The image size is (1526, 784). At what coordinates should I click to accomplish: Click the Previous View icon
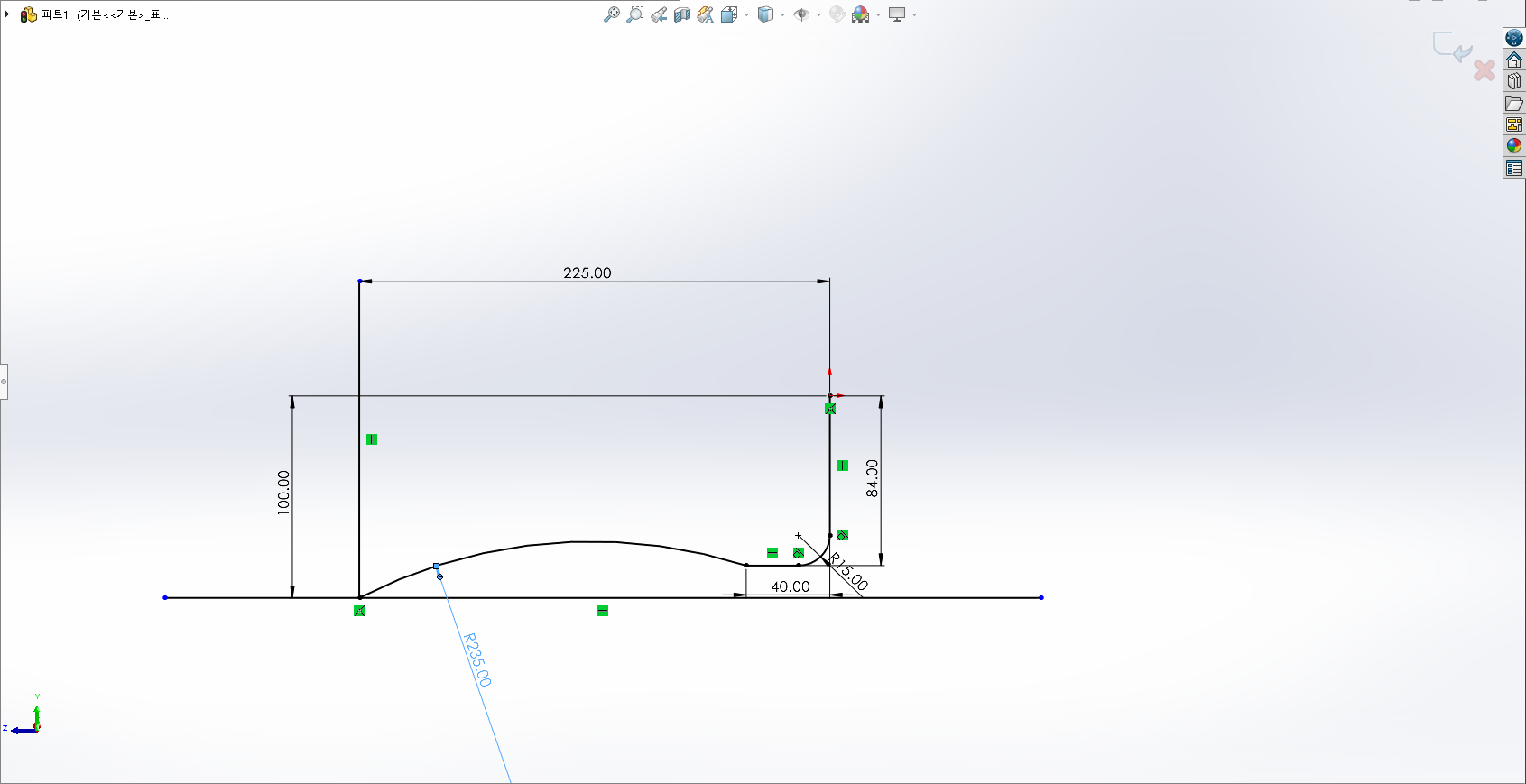(659, 14)
